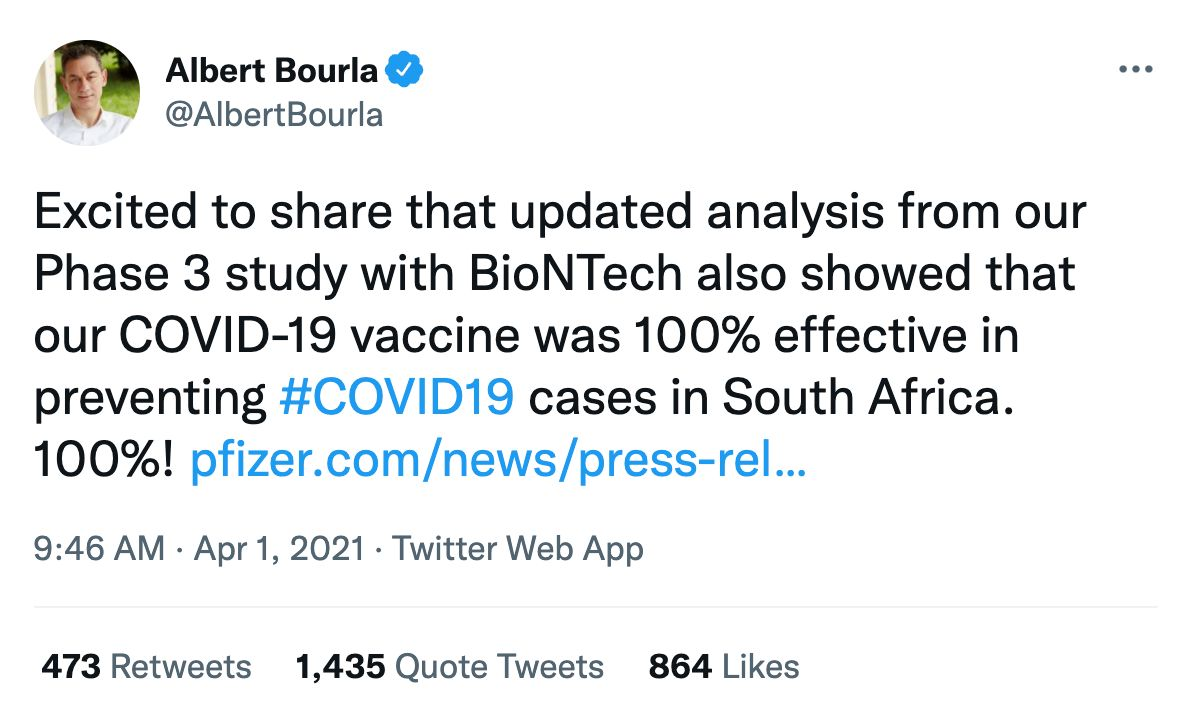Open the tweet's three-dot more options menu

pos(1136,70)
